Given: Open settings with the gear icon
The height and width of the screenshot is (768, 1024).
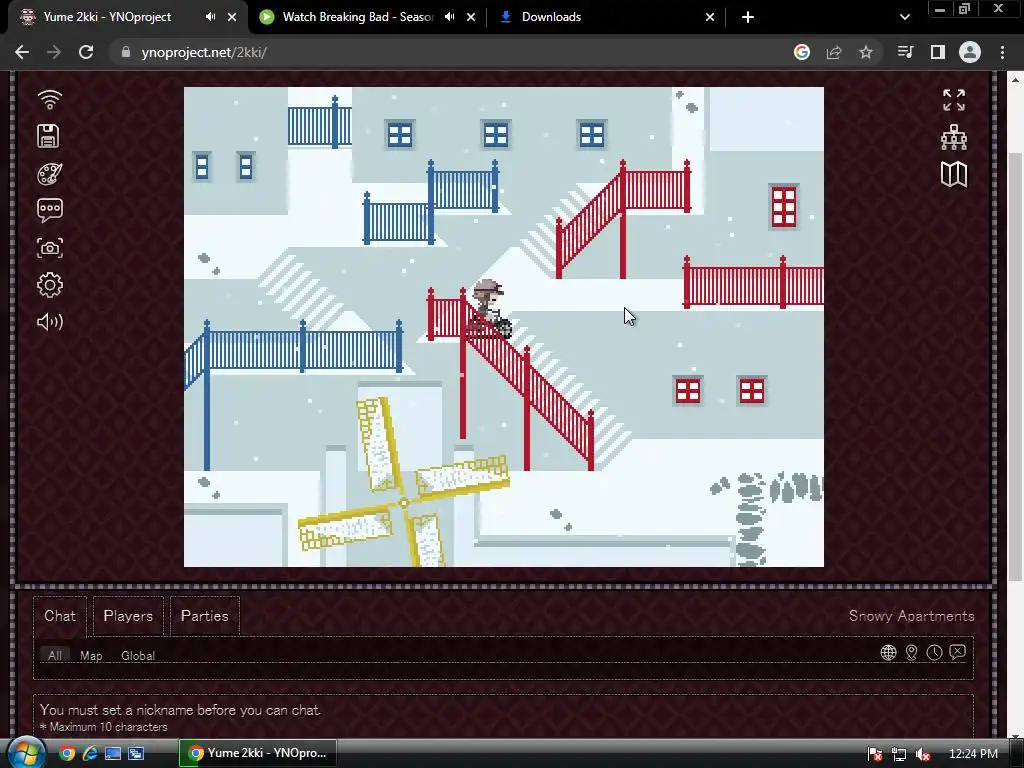Looking at the screenshot, I should pos(50,285).
